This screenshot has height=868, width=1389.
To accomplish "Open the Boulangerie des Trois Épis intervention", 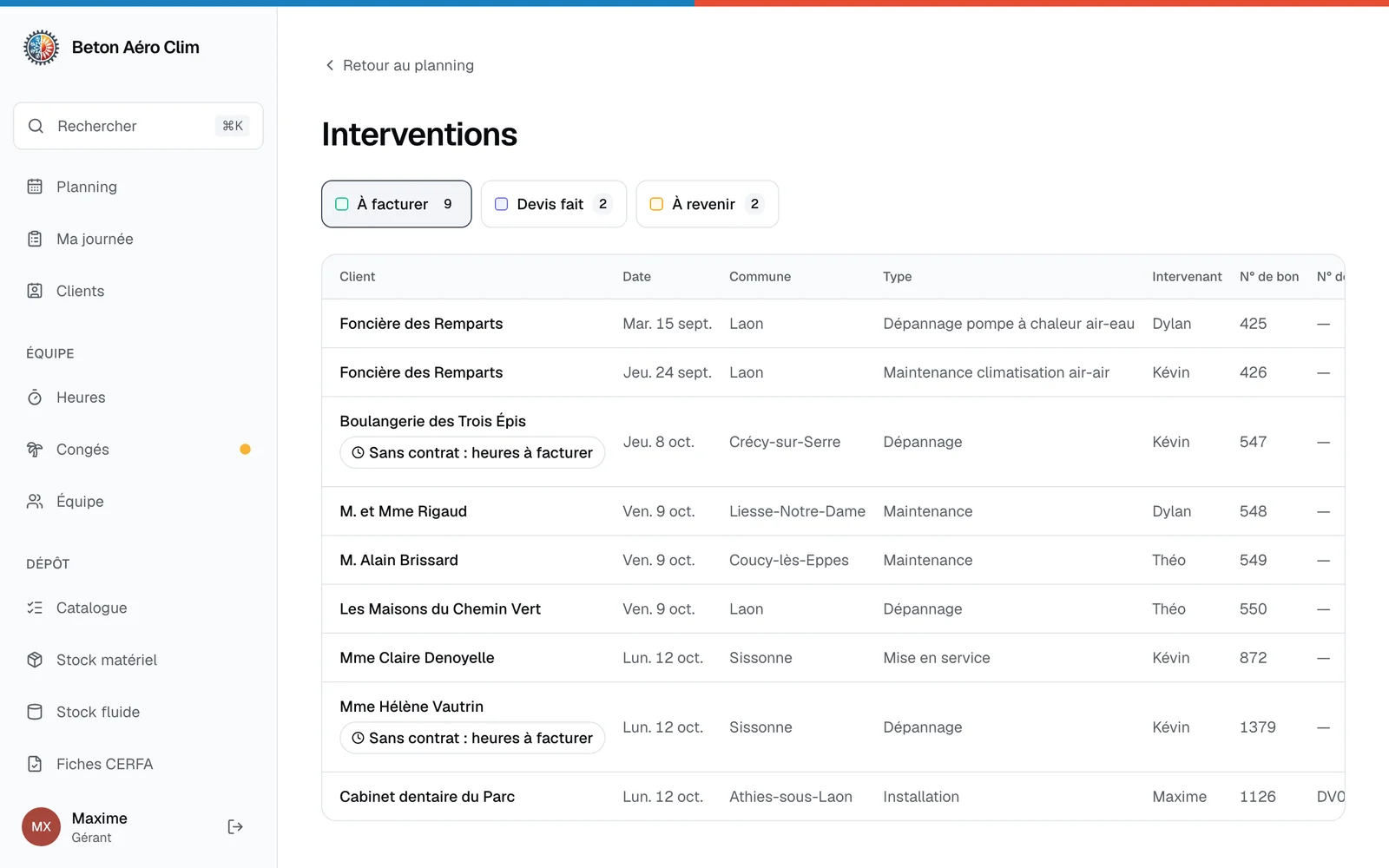I will pos(833,442).
